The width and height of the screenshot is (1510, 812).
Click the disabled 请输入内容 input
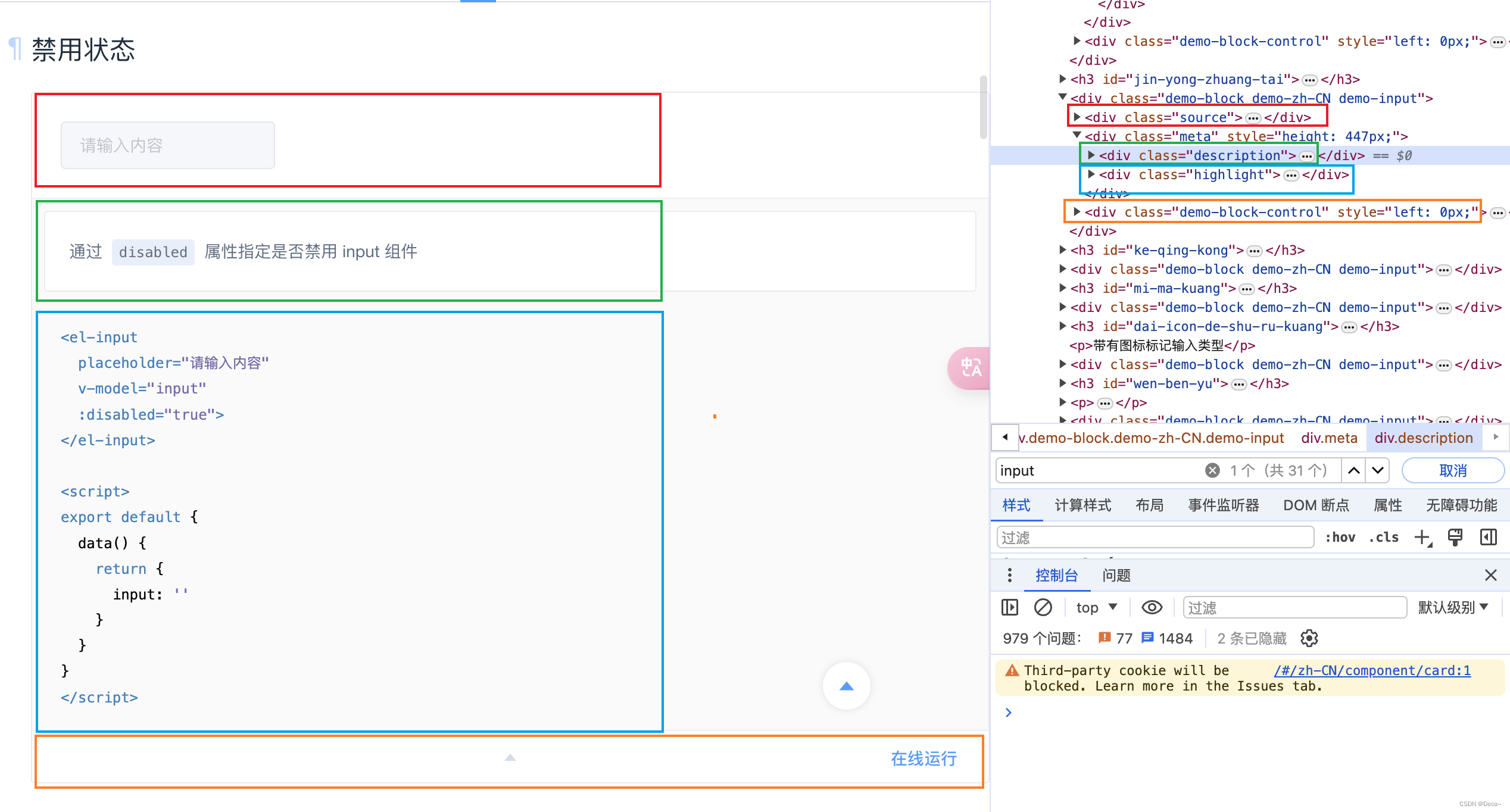tap(168, 145)
